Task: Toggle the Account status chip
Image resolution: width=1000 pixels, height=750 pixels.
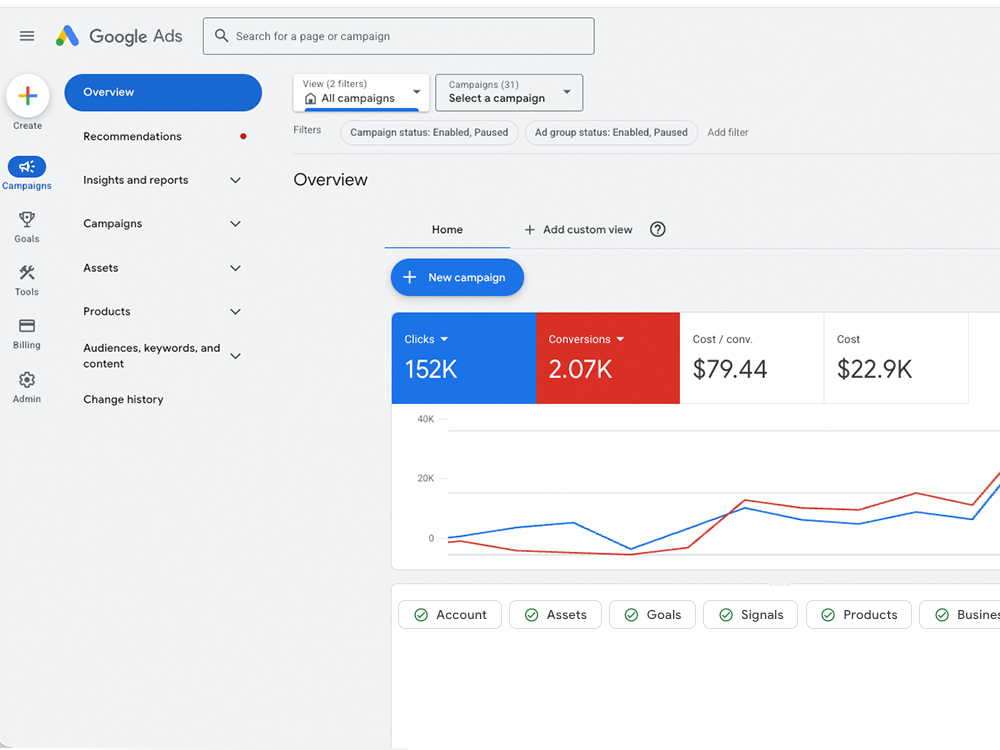Action: pos(449,615)
